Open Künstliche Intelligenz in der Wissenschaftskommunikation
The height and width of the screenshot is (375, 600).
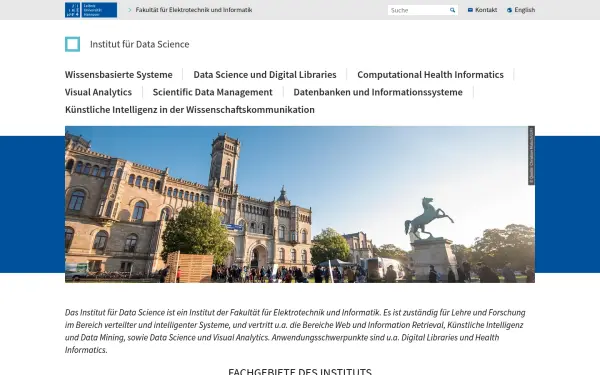(x=190, y=110)
